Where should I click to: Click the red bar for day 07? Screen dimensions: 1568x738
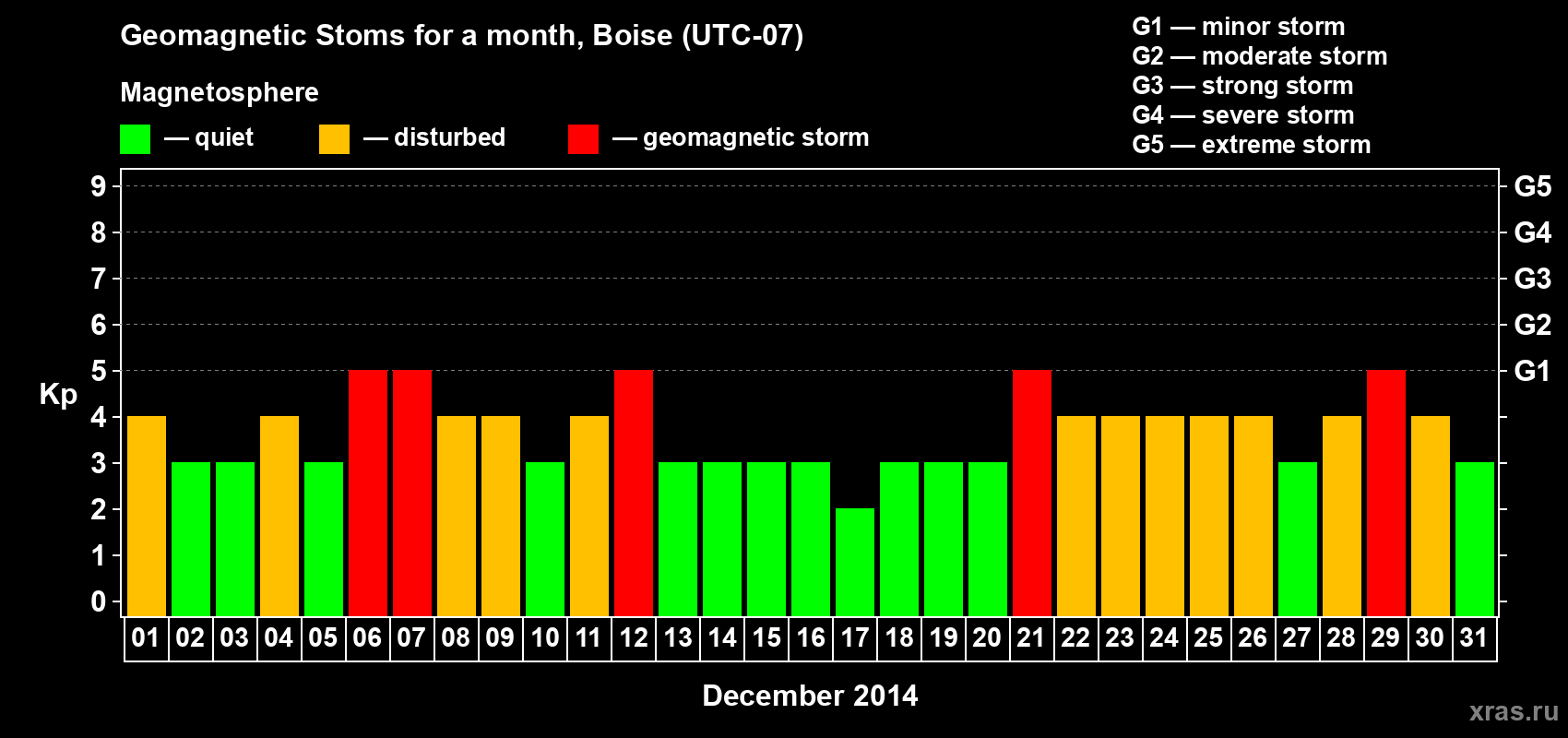click(x=412, y=493)
